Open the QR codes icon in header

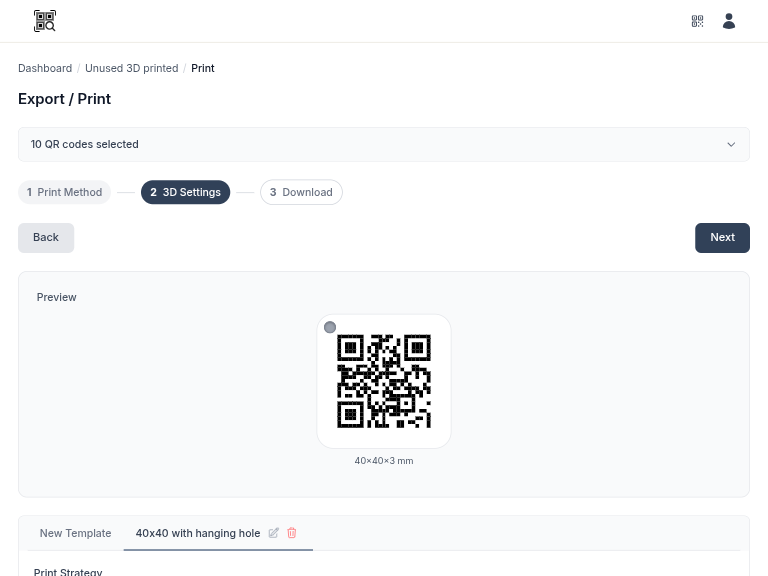coord(697,21)
